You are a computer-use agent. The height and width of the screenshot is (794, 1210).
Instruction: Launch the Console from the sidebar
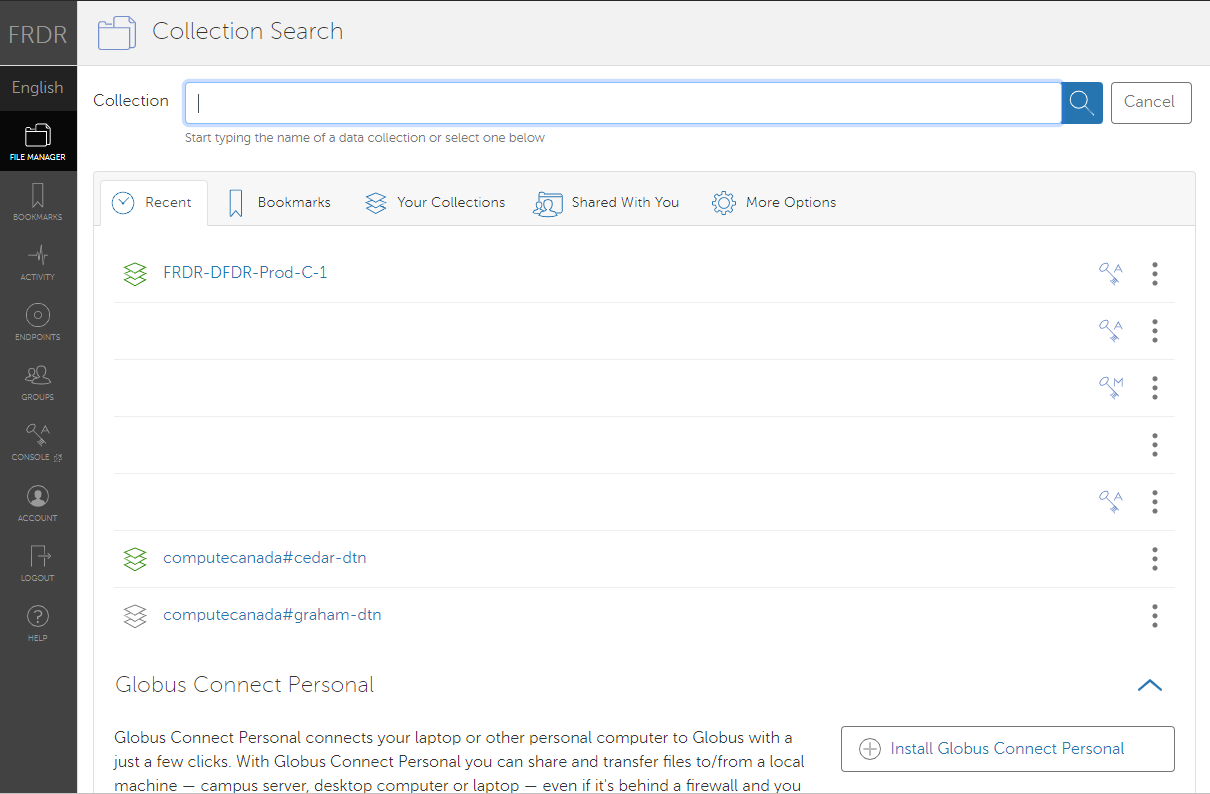pos(38,441)
